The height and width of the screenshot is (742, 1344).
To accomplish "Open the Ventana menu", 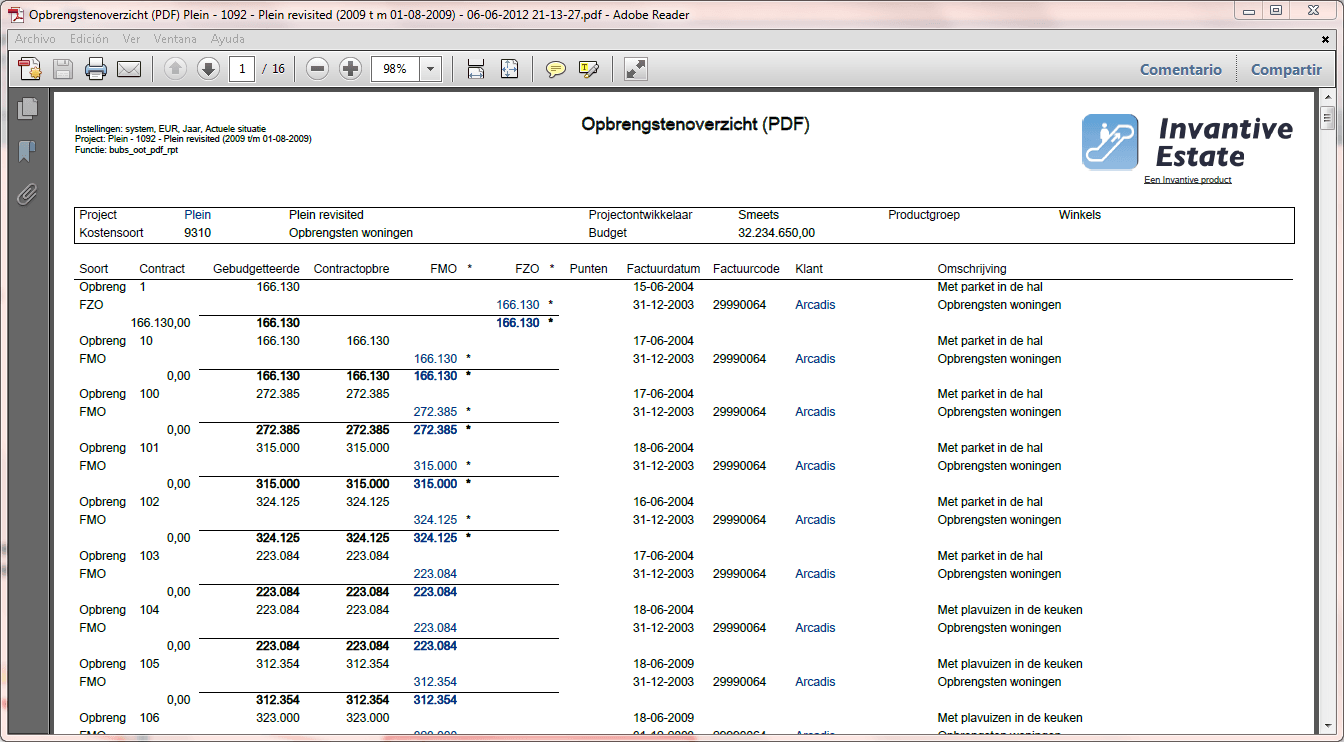I will pyautogui.click(x=175, y=39).
